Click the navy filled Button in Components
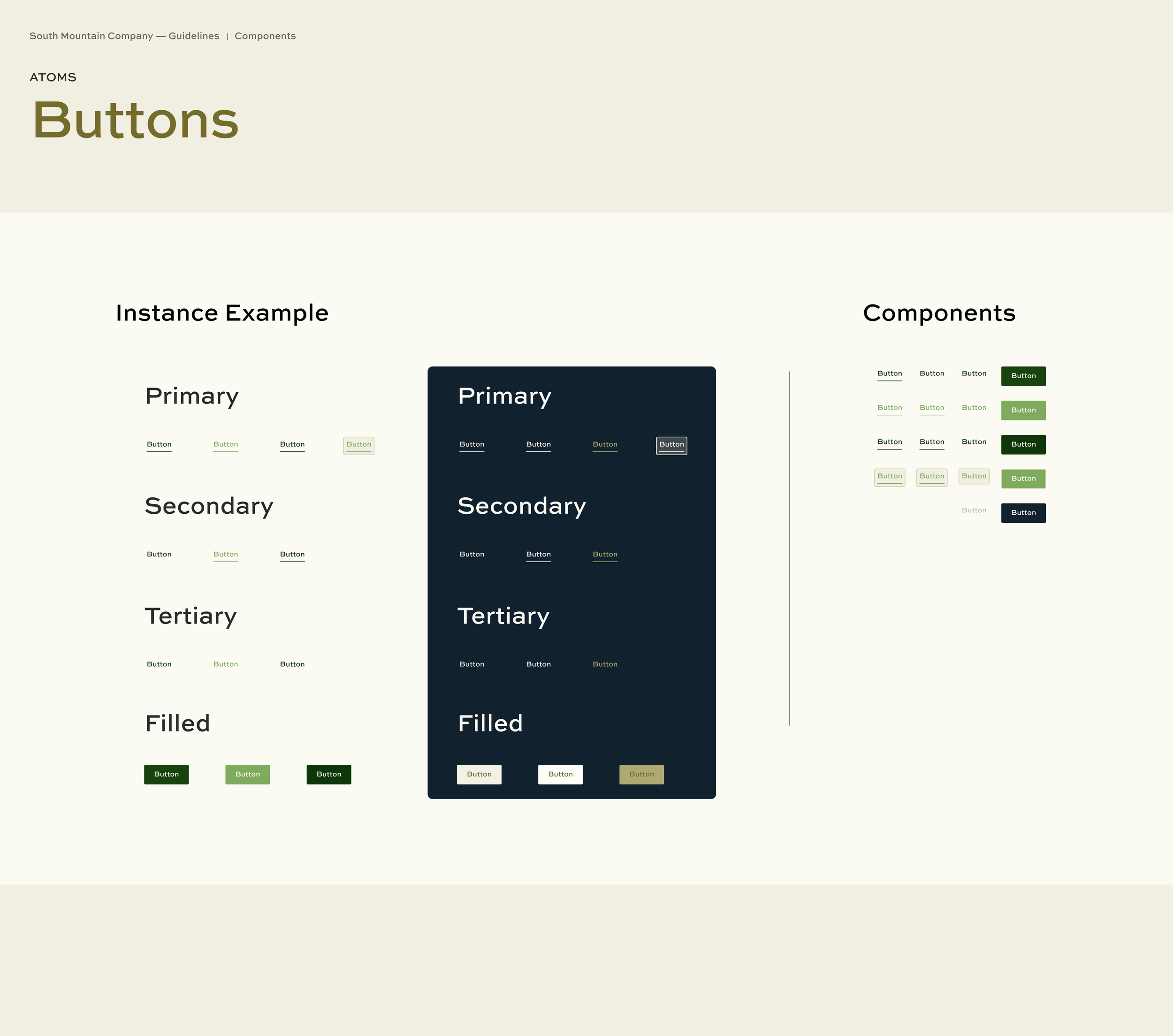The width and height of the screenshot is (1173, 1036). (1023, 512)
